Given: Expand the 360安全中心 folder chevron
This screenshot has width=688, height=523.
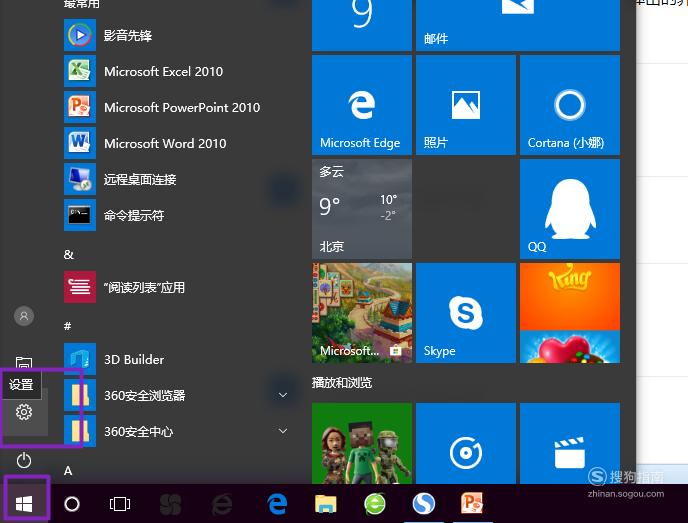Looking at the screenshot, I should pos(283,431).
